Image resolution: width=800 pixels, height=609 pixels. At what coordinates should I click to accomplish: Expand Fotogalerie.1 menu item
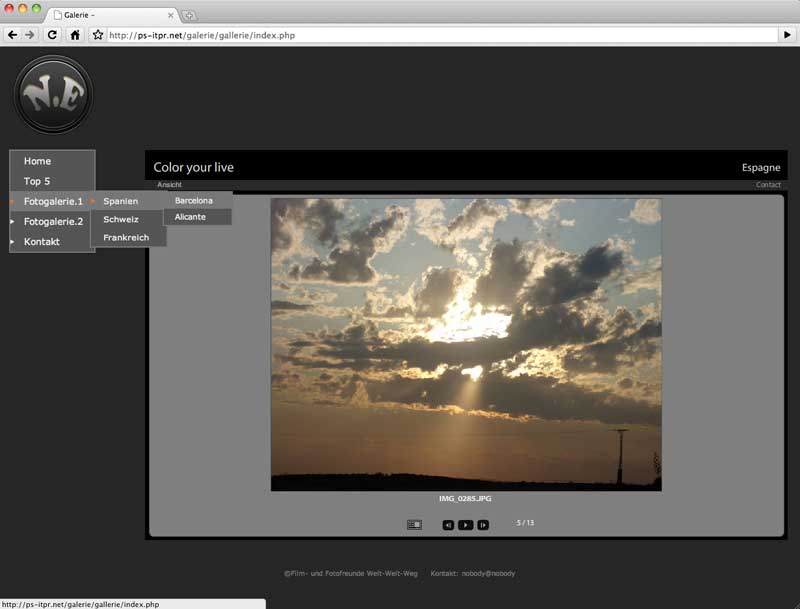point(53,201)
